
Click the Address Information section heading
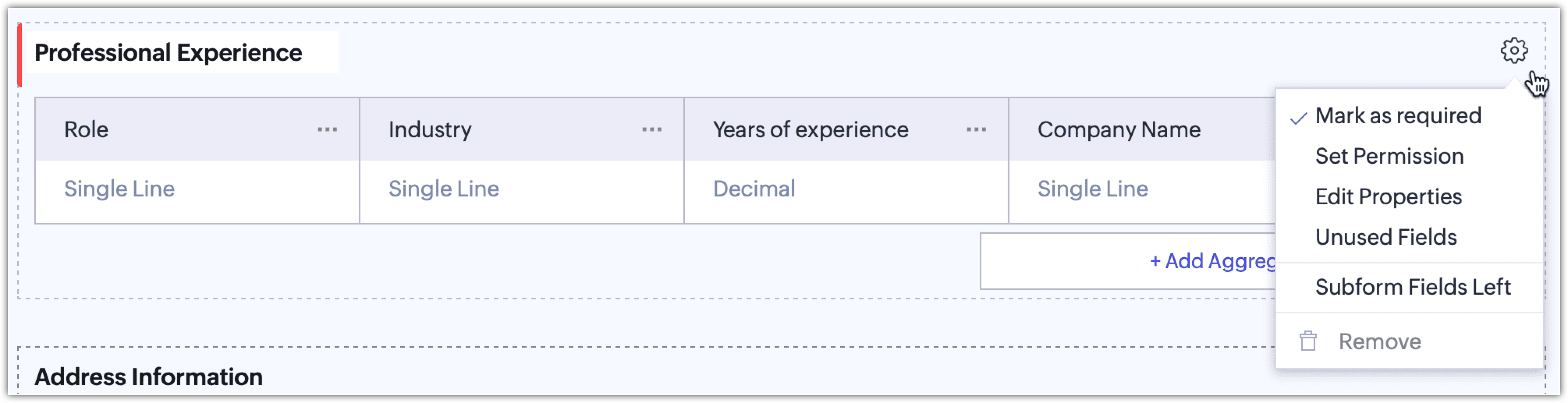click(149, 377)
